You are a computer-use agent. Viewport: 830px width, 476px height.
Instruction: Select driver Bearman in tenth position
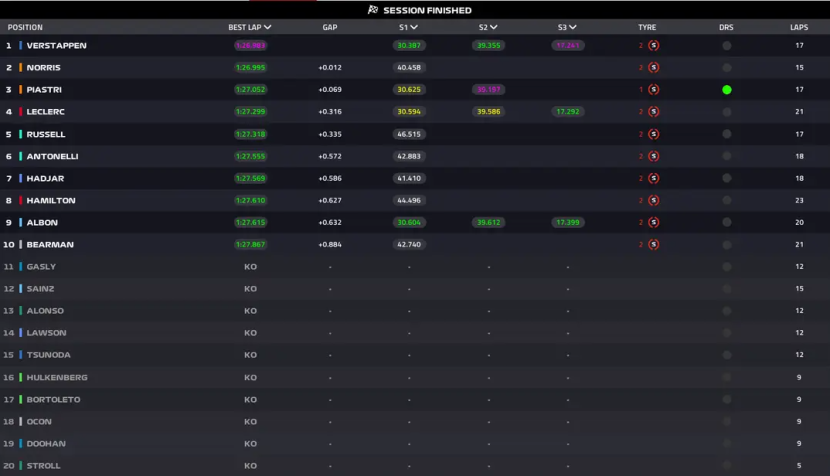point(50,245)
